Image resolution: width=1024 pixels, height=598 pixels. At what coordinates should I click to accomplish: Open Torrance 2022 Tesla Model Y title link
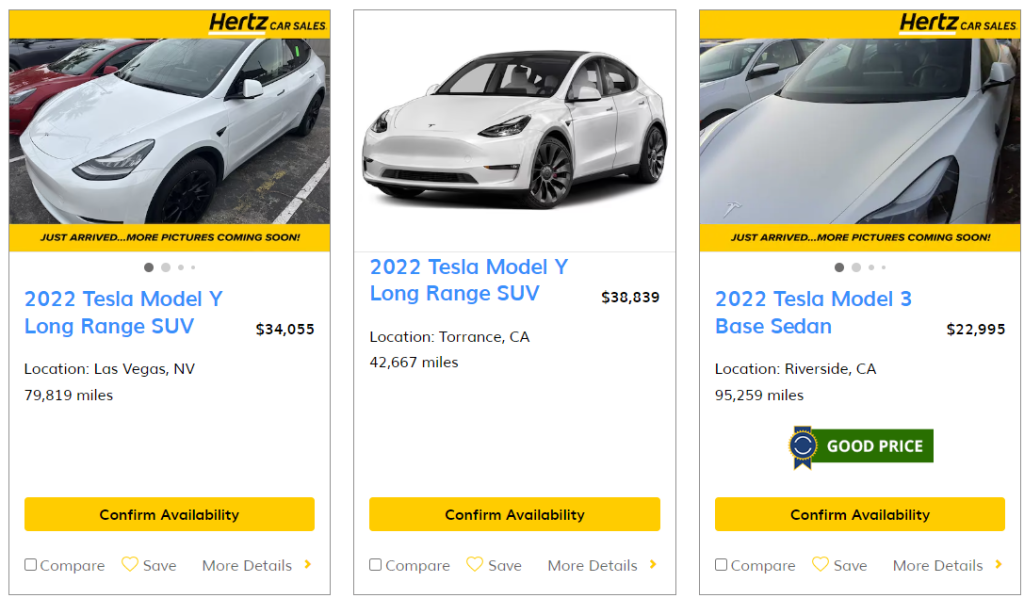(468, 280)
